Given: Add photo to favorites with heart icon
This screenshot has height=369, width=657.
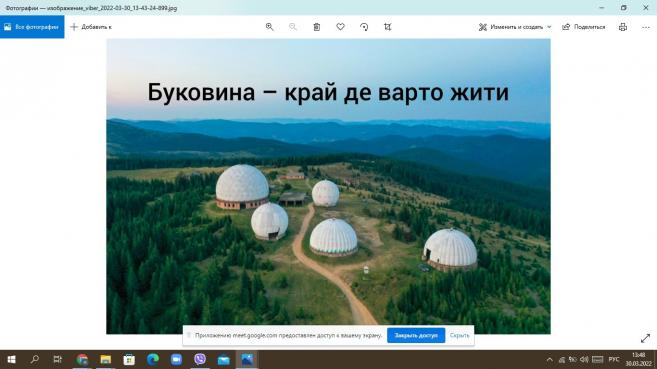Looking at the screenshot, I should [340, 27].
